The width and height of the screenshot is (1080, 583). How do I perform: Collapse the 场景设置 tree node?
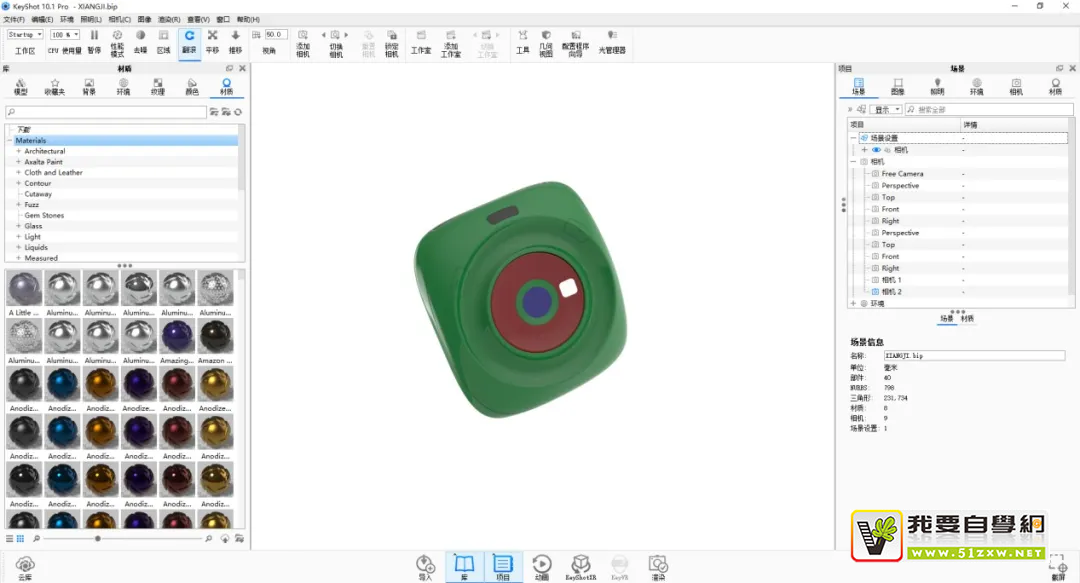click(x=853, y=138)
